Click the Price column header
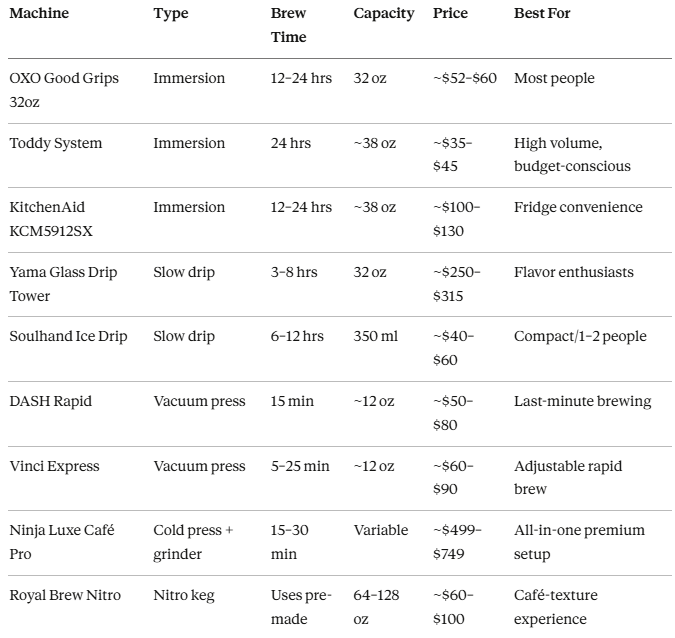The height and width of the screenshot is (638, 675). [450, 14]
